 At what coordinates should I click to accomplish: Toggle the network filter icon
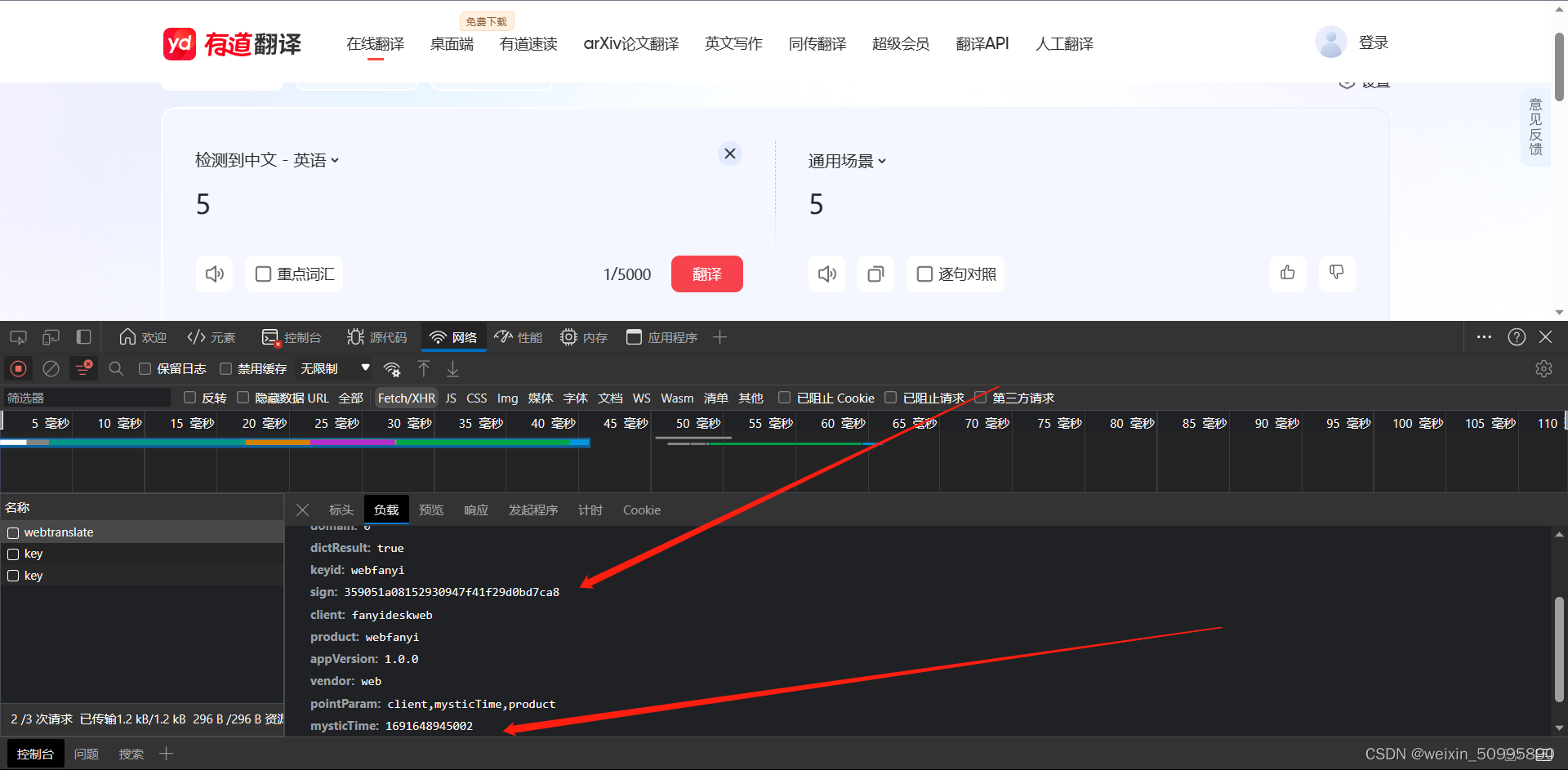(83, 369)
